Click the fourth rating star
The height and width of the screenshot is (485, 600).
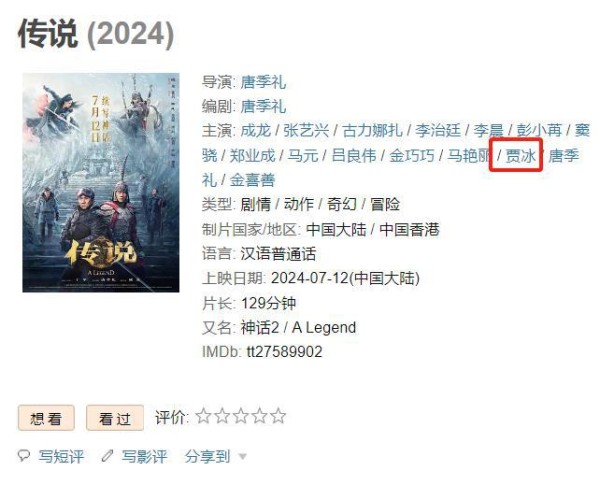[x=259, y=416]
